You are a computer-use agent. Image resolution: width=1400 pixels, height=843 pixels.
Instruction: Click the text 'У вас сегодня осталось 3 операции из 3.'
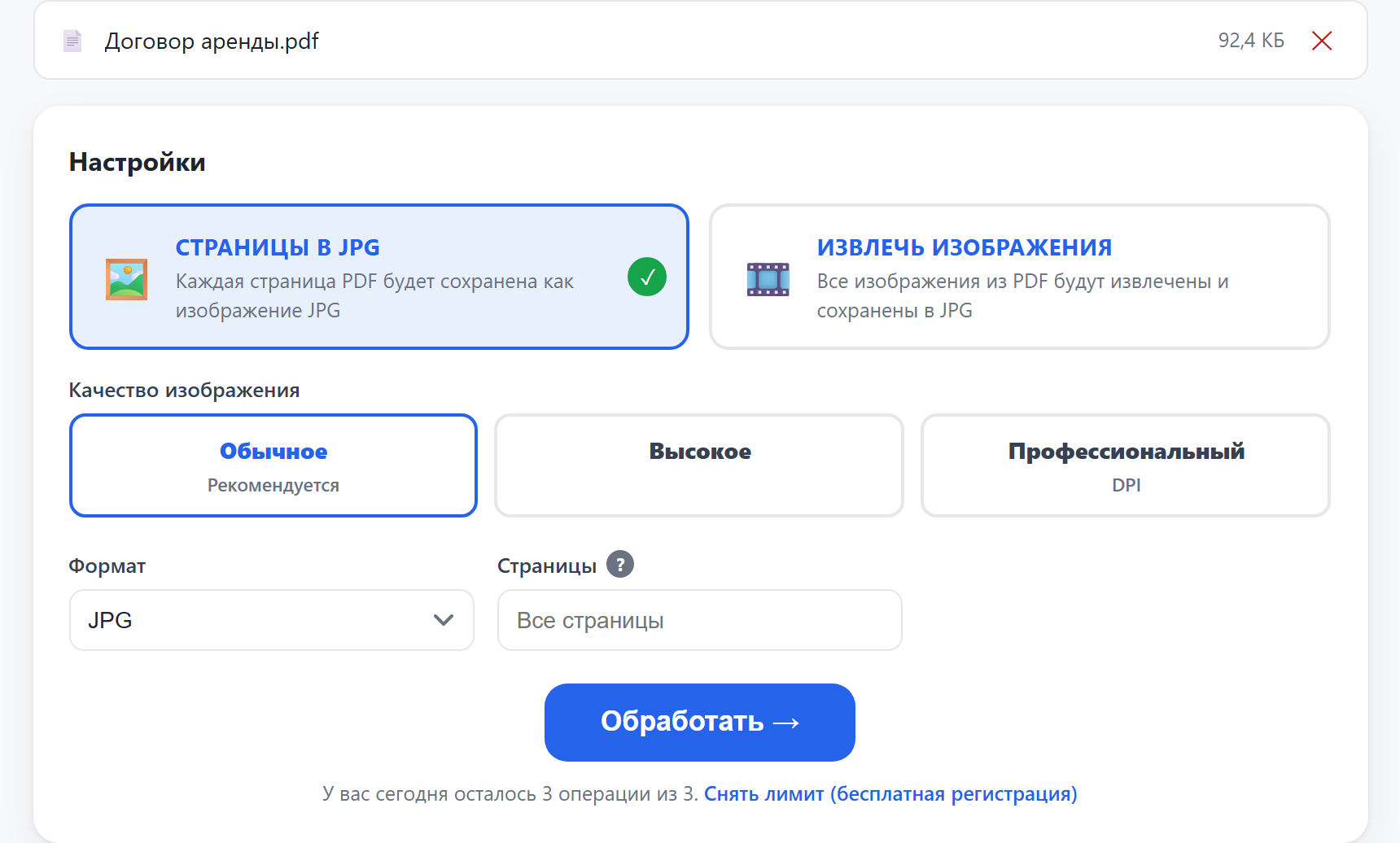coord(510,794)
